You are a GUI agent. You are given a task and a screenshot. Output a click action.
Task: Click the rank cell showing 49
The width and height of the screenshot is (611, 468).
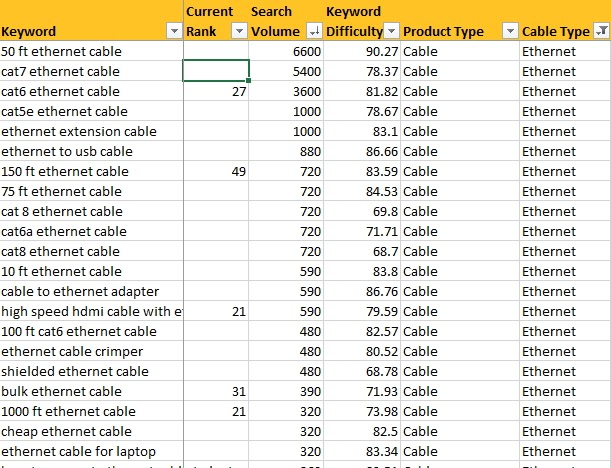click(x=216, y=171)
